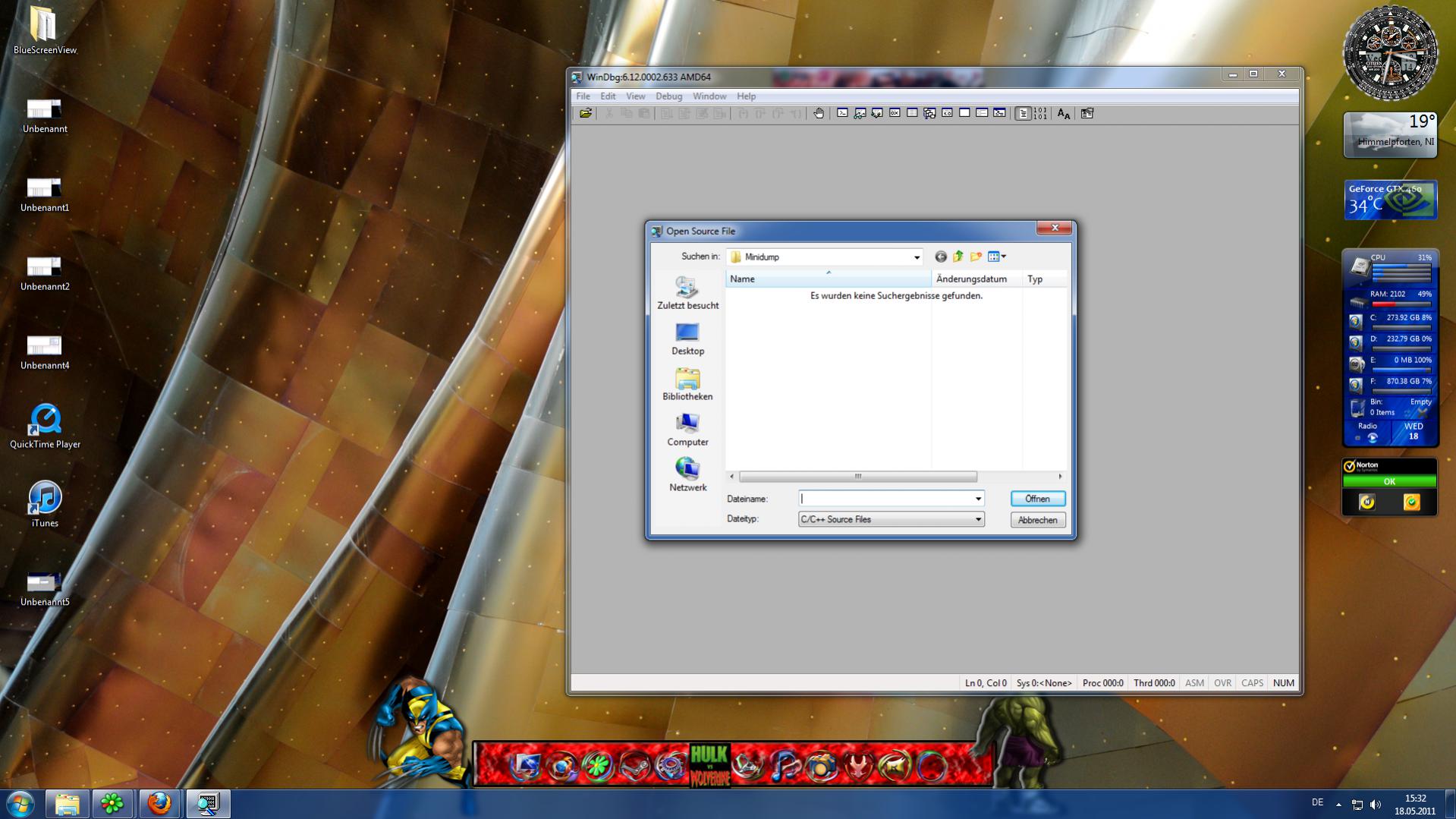The width and height of the screenshot is (1456, 819).
Task: Open the Options icon in WinDbg toolbar
Action: pos(1087,113)
